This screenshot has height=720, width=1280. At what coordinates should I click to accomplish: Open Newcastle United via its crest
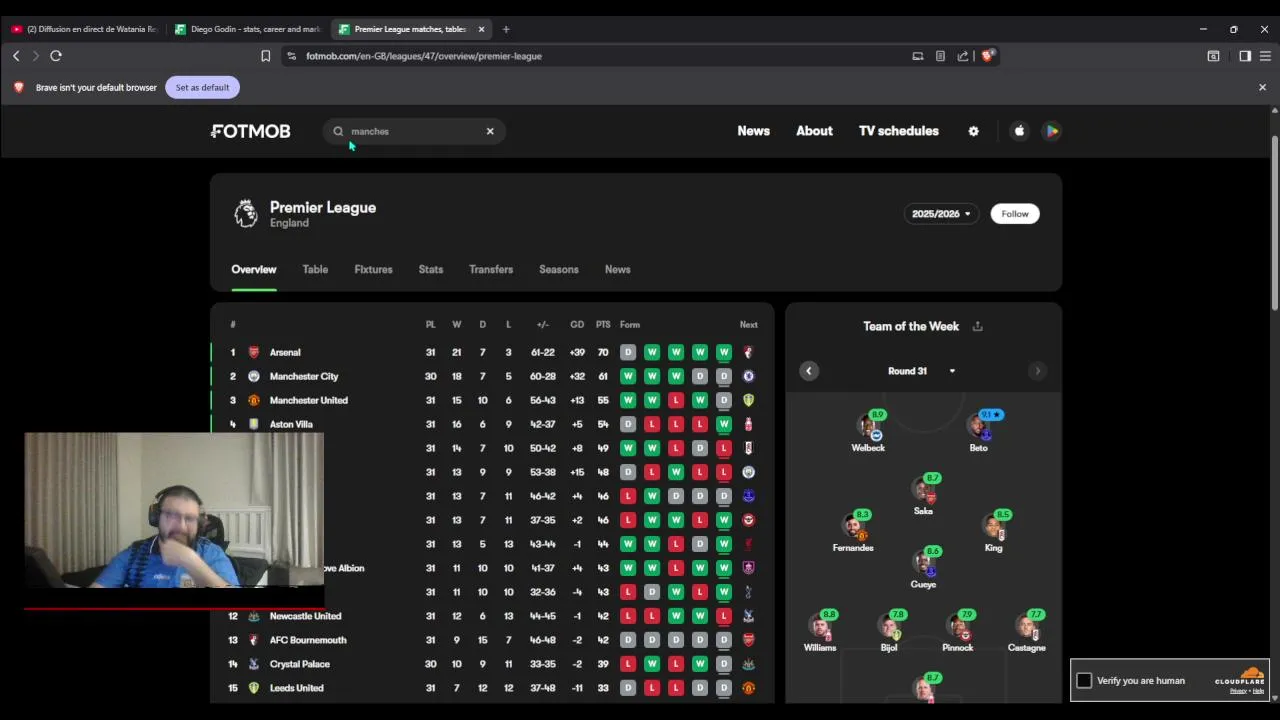click(253, 616)
